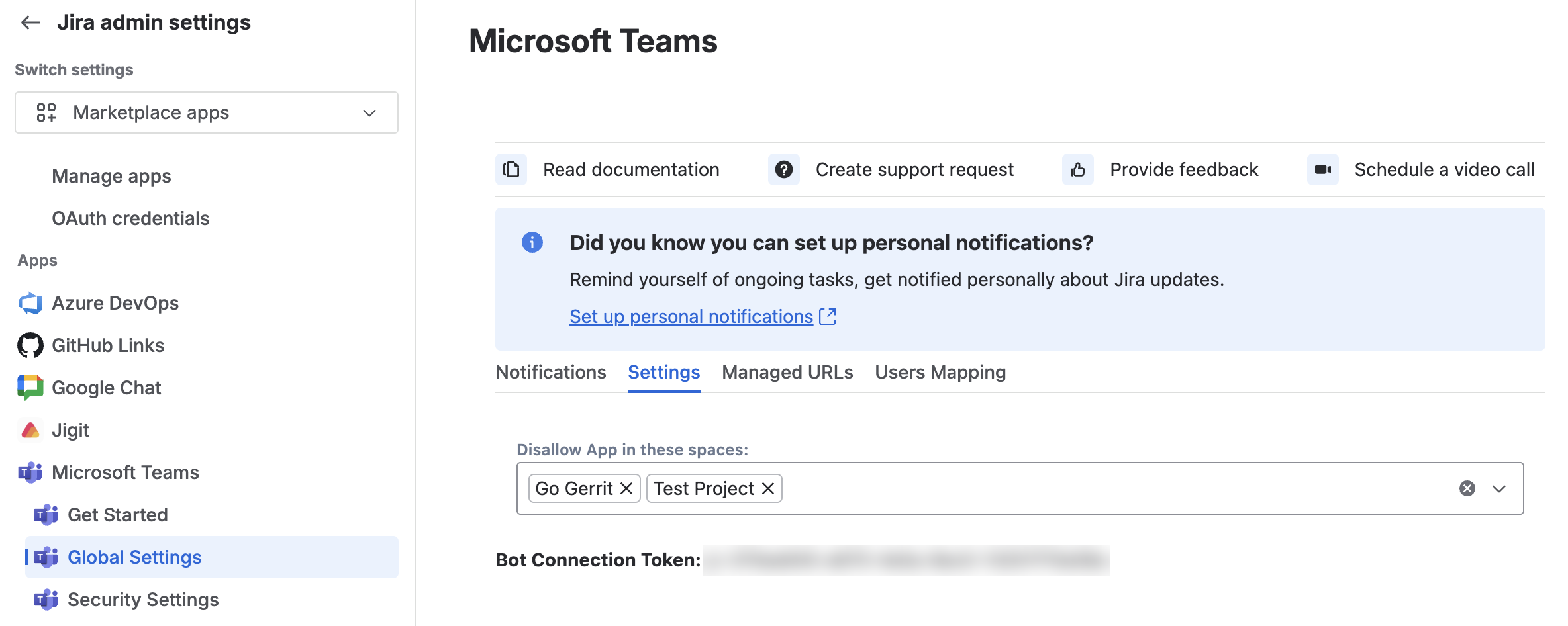Open Microsoft Teams in sidebar
Screen dimensions: 1568x626
125,472
